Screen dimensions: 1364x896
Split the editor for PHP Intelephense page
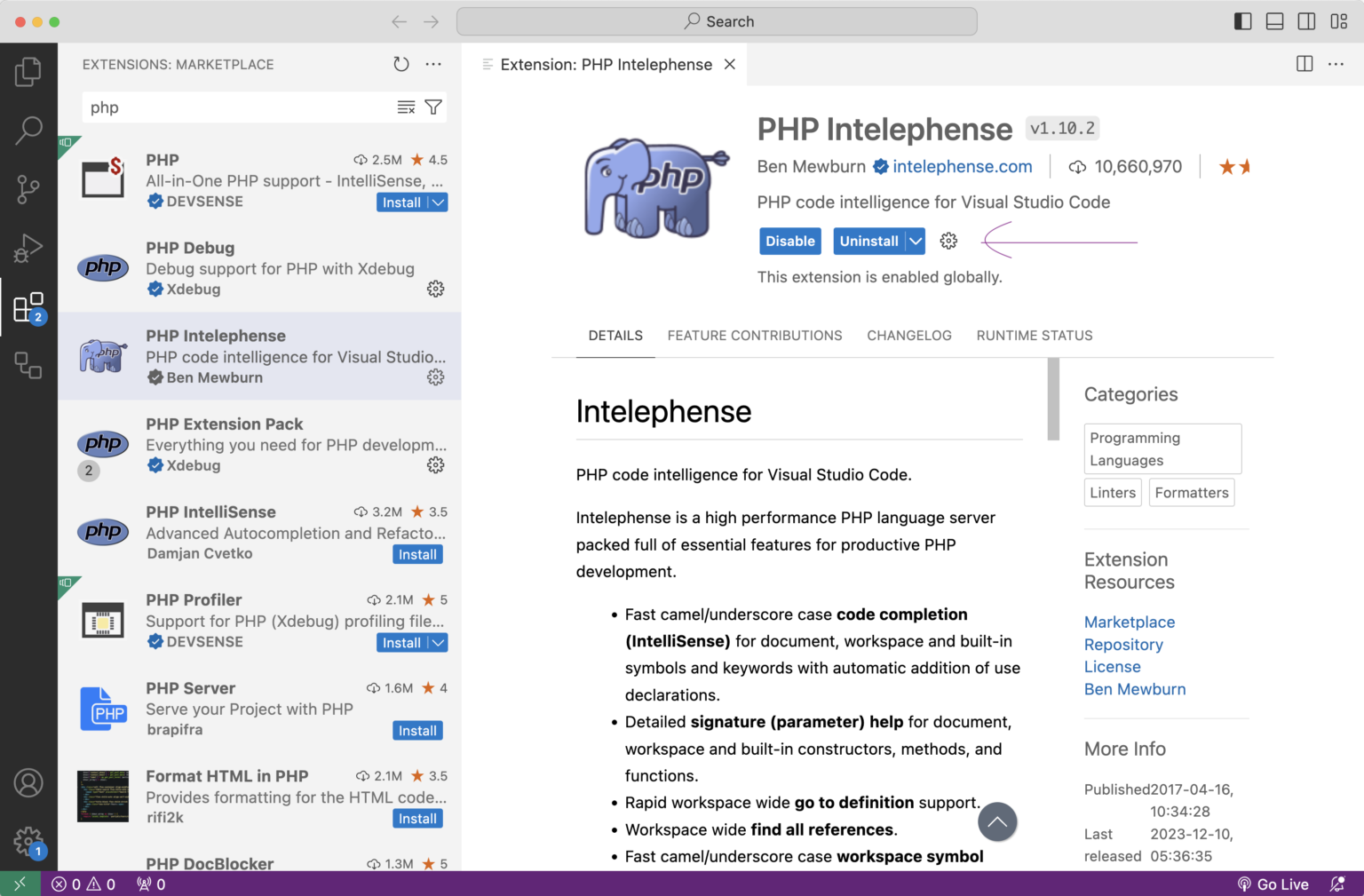click(x=1304, y=64)
